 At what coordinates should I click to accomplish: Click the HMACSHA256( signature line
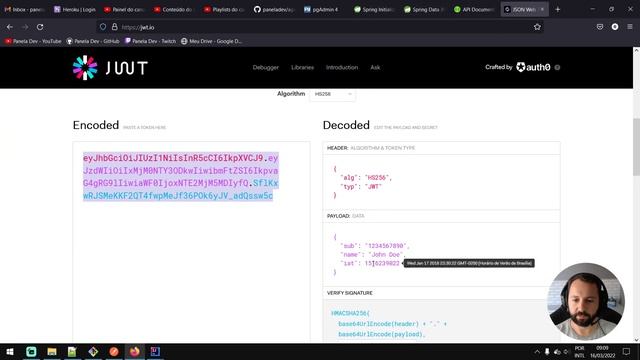tap(350, 313)
